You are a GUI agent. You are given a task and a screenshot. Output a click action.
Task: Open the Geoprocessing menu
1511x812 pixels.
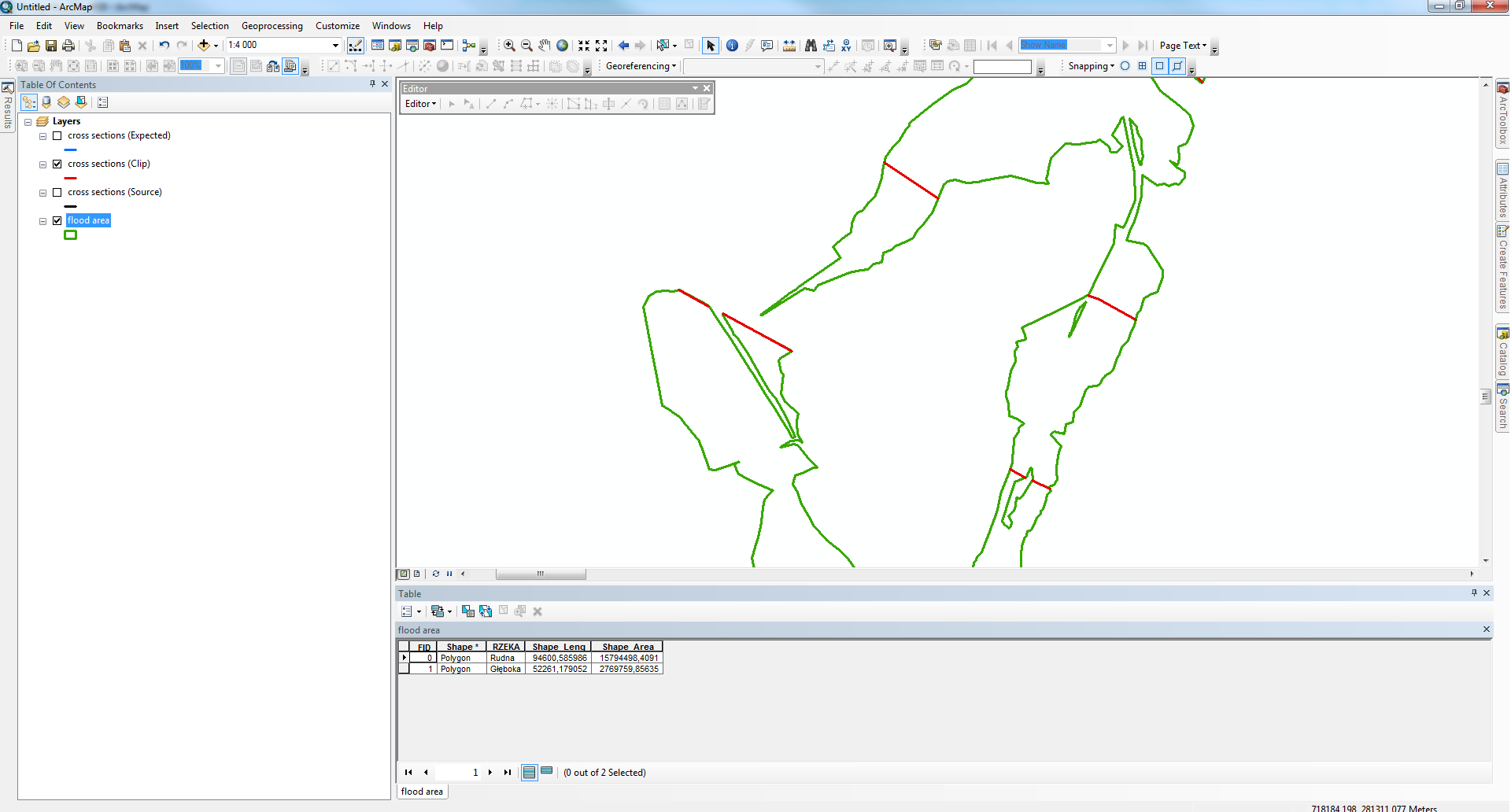[x=272, y=26]
